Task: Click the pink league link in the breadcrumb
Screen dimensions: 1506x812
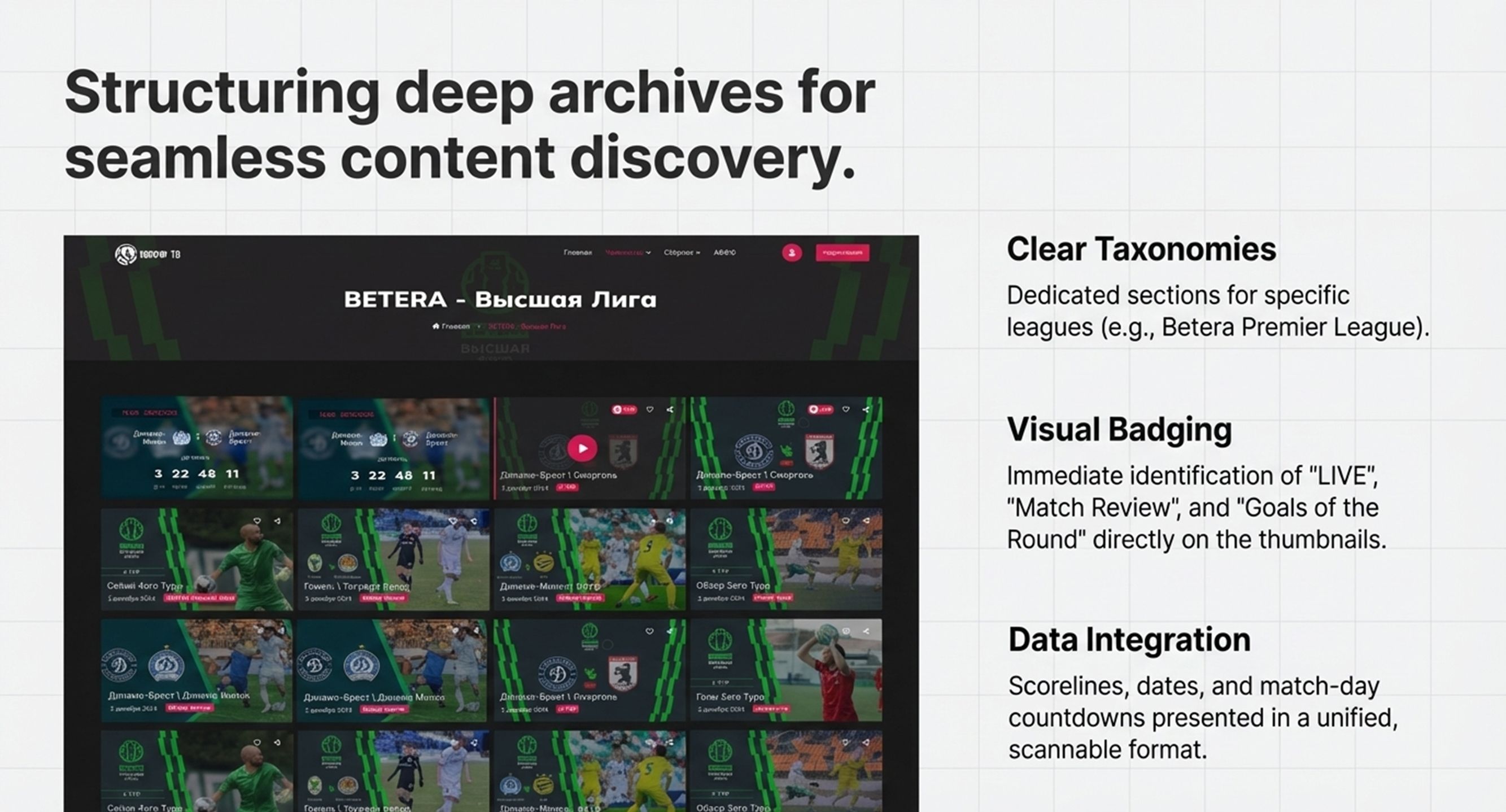Action: pos(527,326)
